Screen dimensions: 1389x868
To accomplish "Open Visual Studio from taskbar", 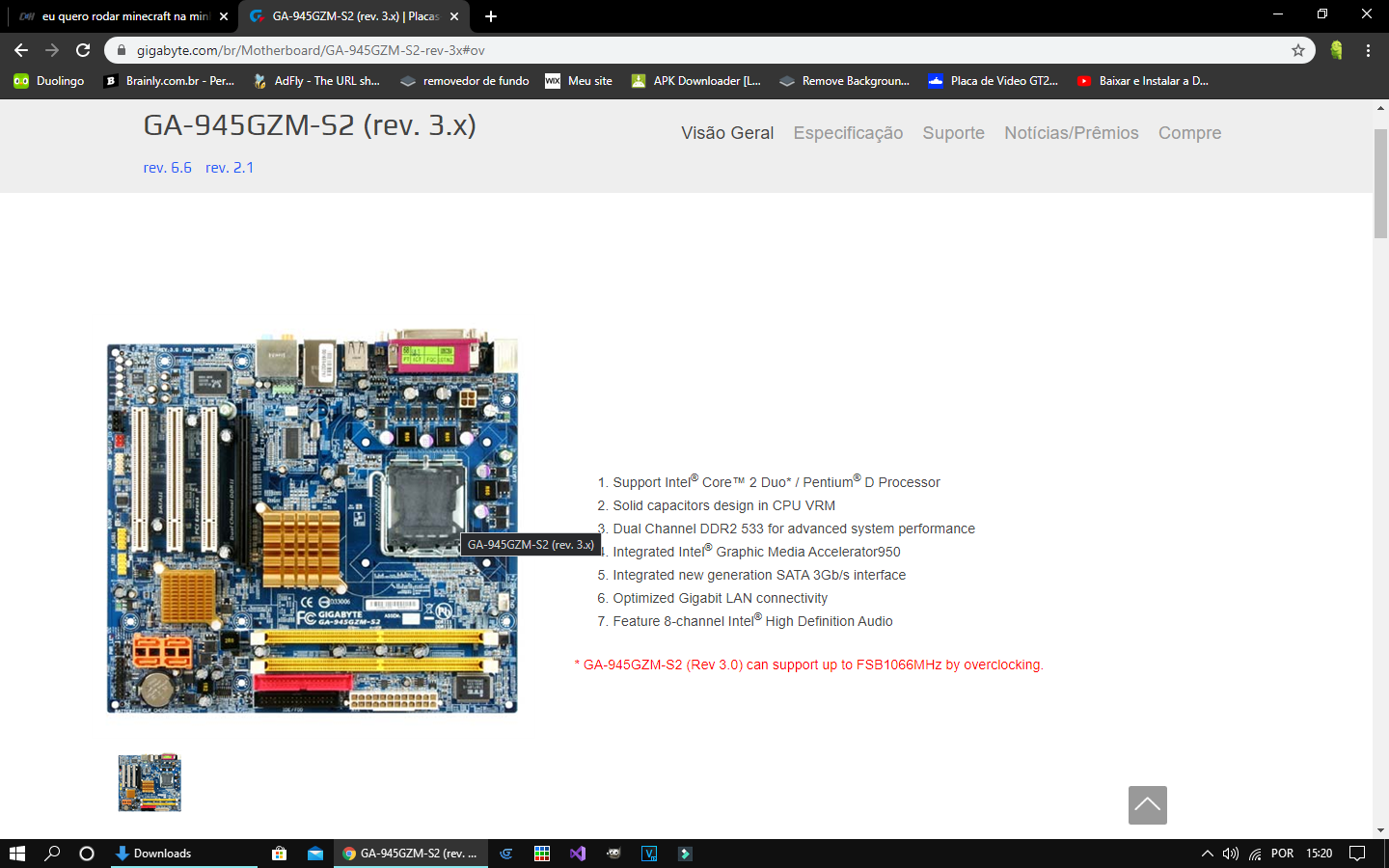I will coord(578,854).
